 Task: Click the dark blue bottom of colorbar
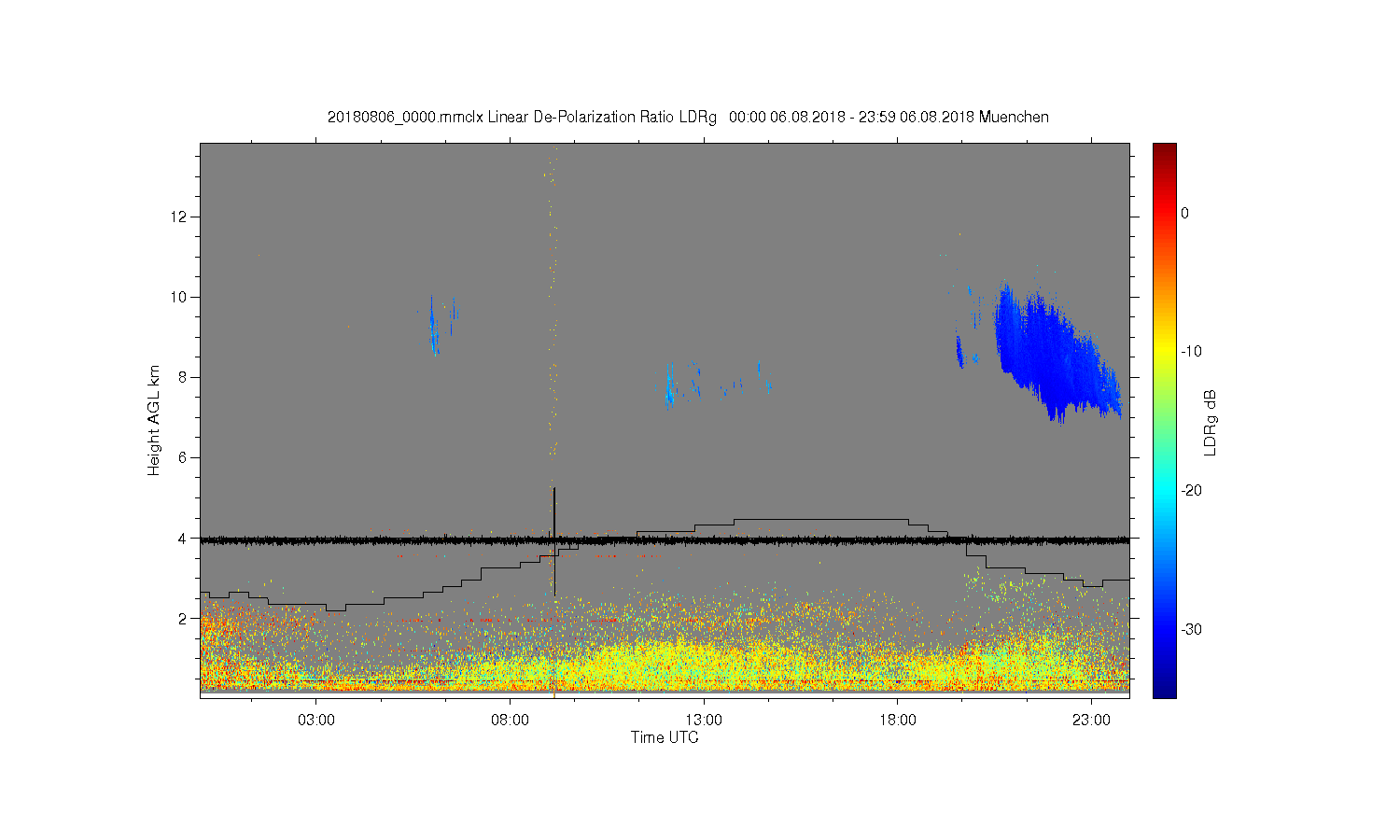pyautogui.click(x=1164, y=689)
